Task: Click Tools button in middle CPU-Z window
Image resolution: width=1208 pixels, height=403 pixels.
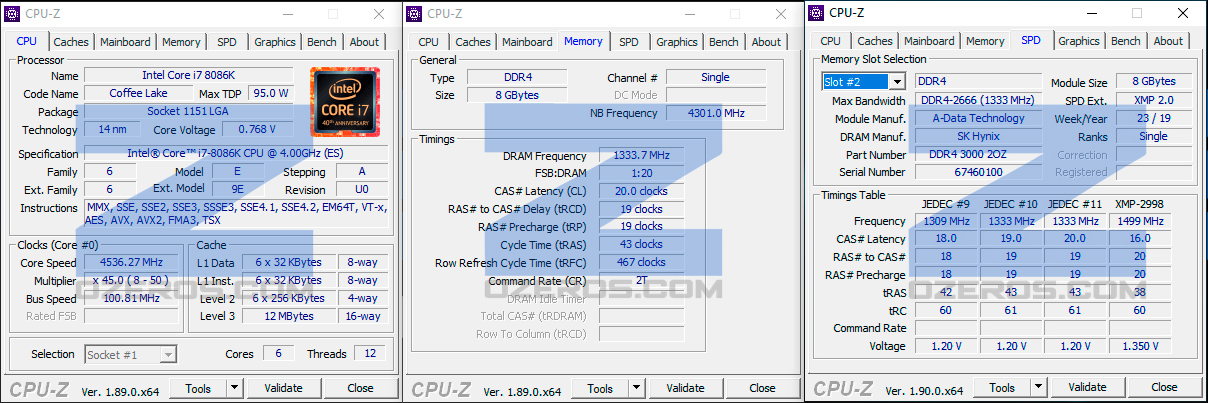Action: [x=600, y=388]
